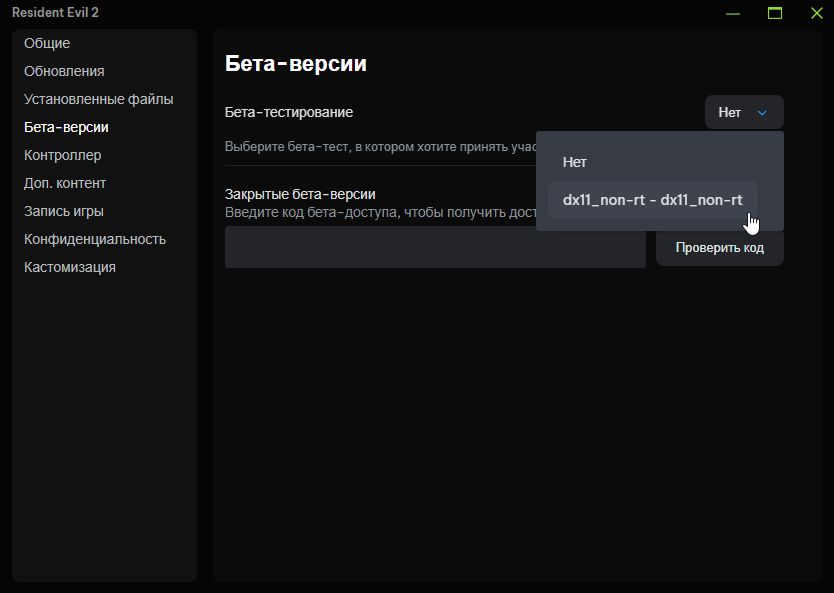Viewport: 834px width, 593px height.
Task: Maximize the Resident Evil 2 properties window
Action: click(775, 13)
